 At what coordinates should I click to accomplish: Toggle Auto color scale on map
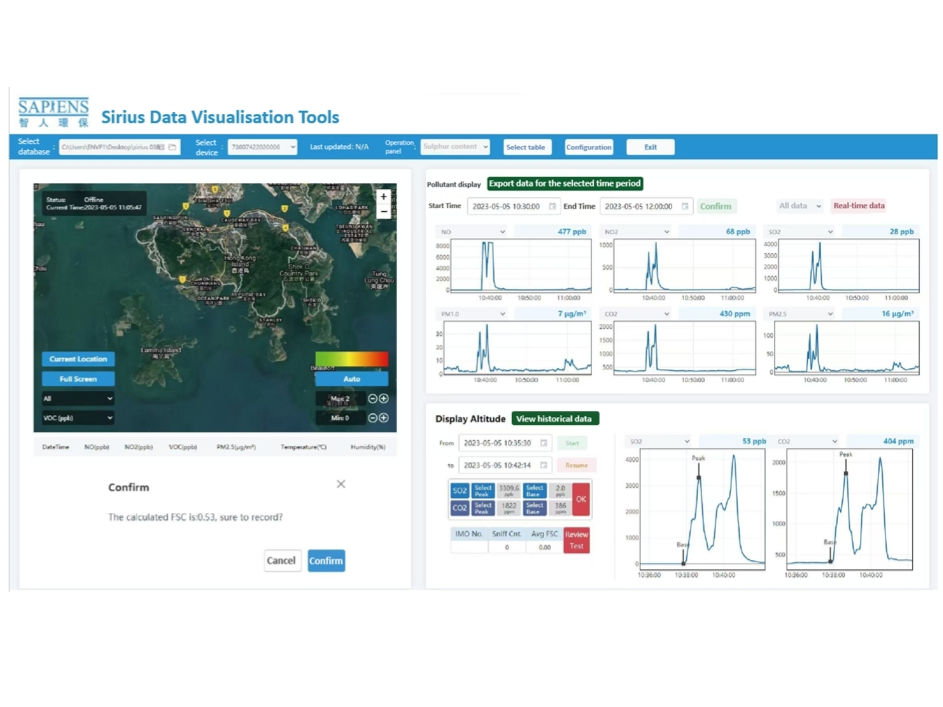[351, 379]
